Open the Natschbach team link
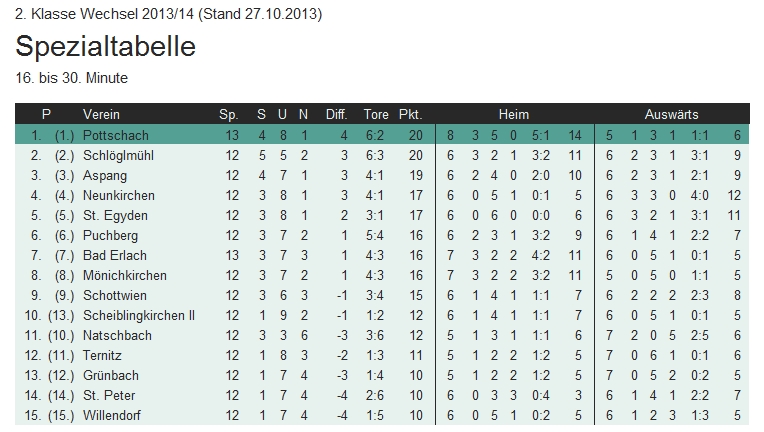Screen dimensions: 764x432 tap(114, 335)
